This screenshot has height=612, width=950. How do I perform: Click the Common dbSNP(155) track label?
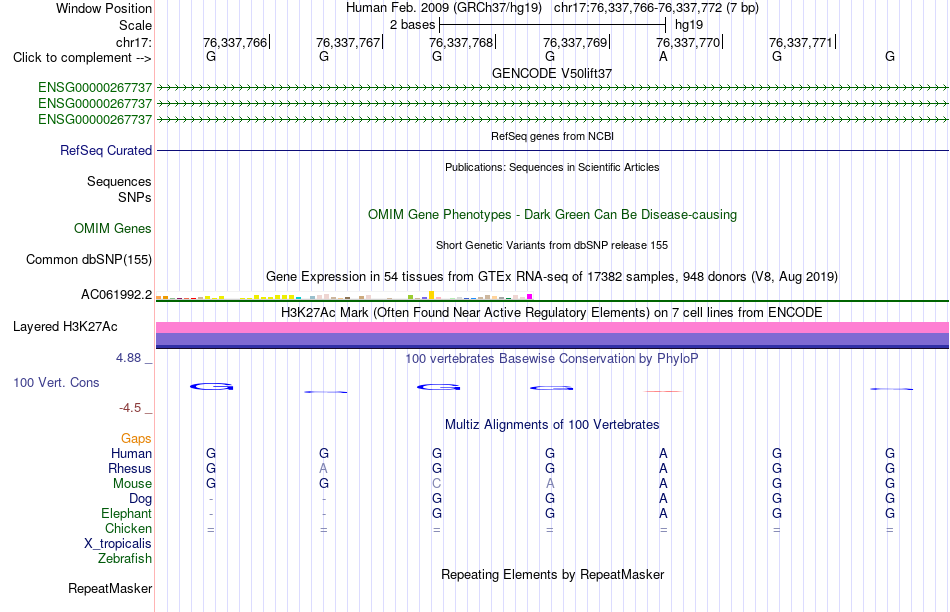pyautogui.click(x=88, y=259)
